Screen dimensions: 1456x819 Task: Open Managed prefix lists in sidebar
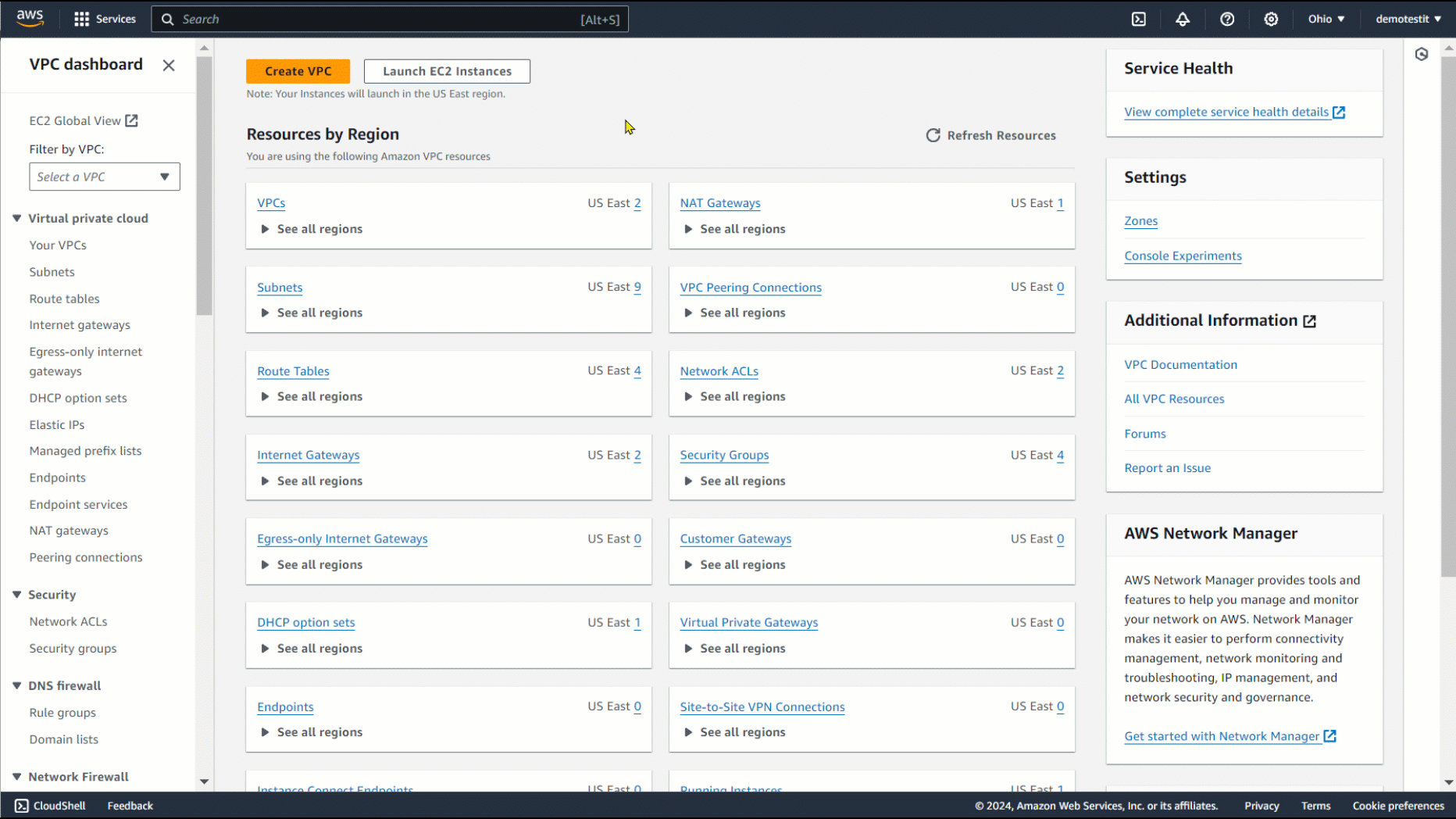pyautogui.click(x=86, y=451)
